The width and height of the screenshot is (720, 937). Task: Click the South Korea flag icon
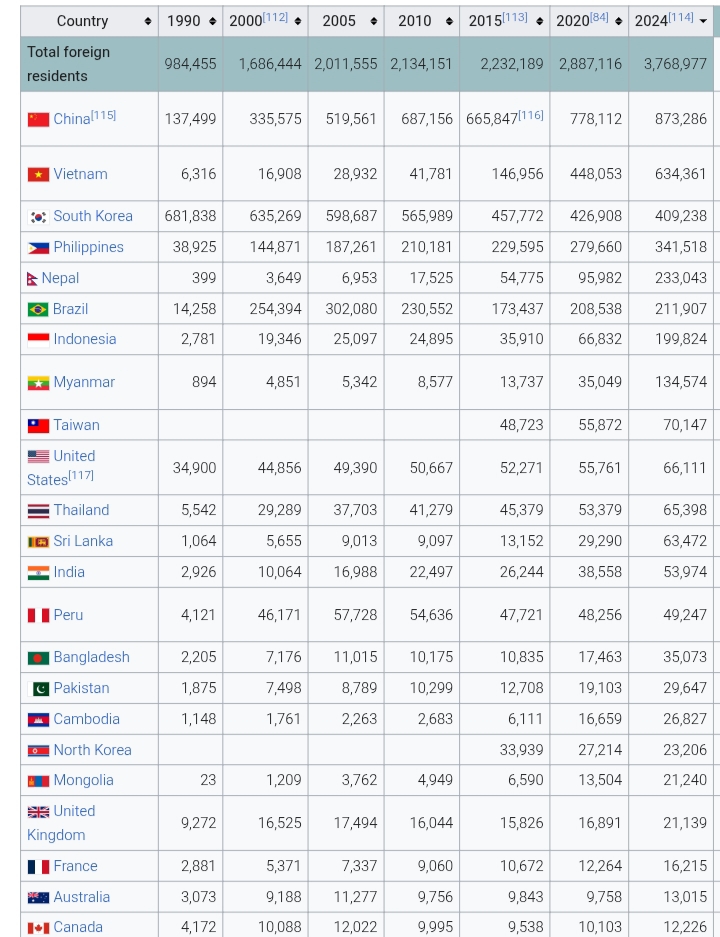[x=38, y=217]
